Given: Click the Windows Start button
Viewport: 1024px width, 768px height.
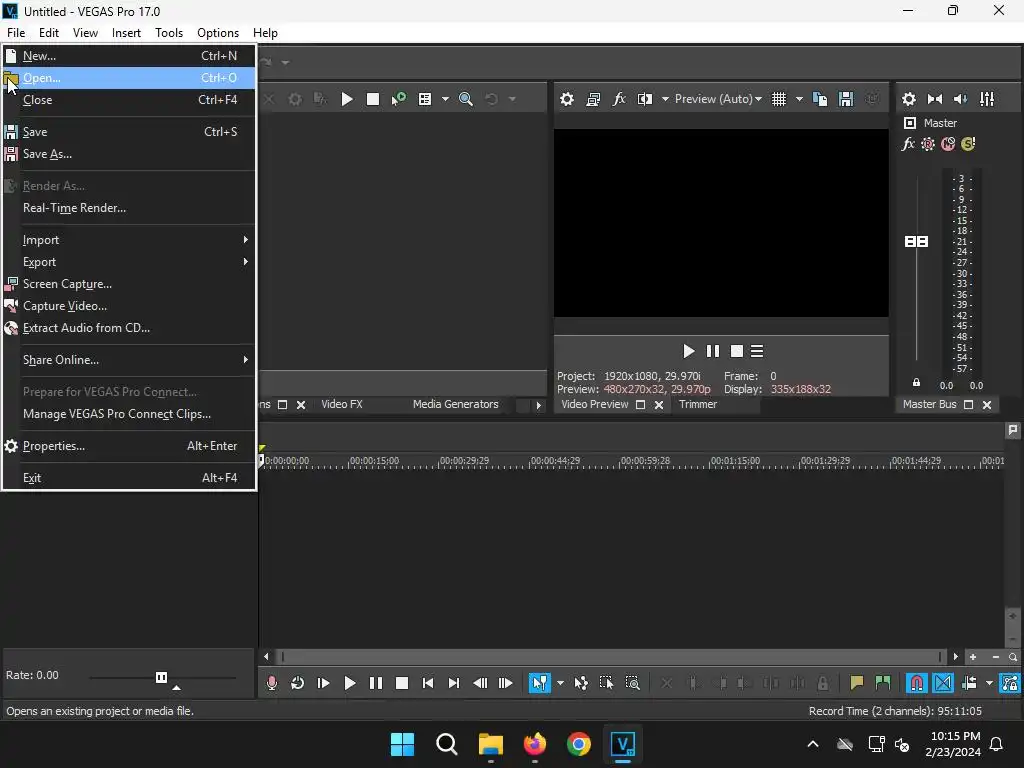Looking at the screenshot, I should pyautogui.click(x=402, y=744).
